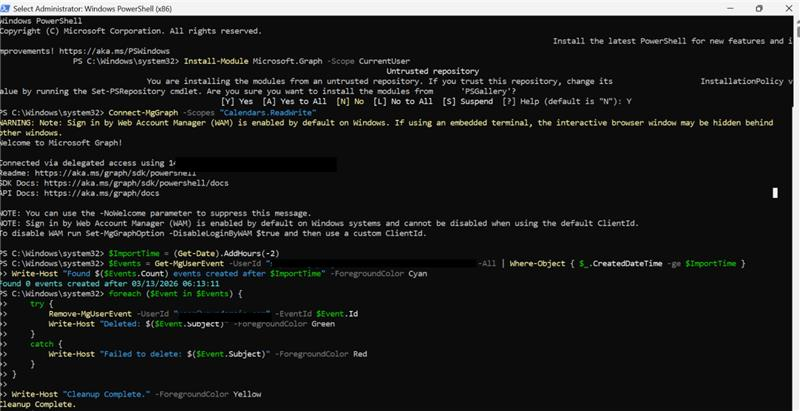The width and height of the screenshot is (800, 411).
Task: Click the 'catch {' keyword line
Action: click(46, 344)
